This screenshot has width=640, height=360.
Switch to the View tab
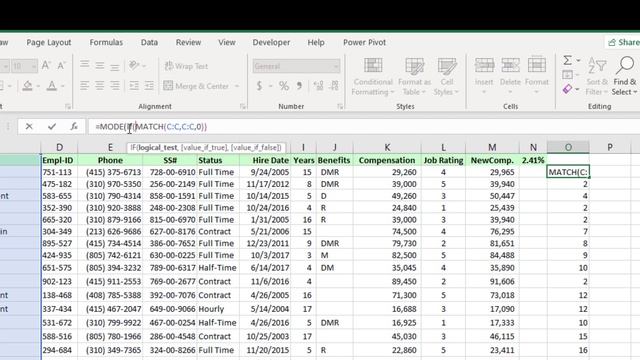227,42
